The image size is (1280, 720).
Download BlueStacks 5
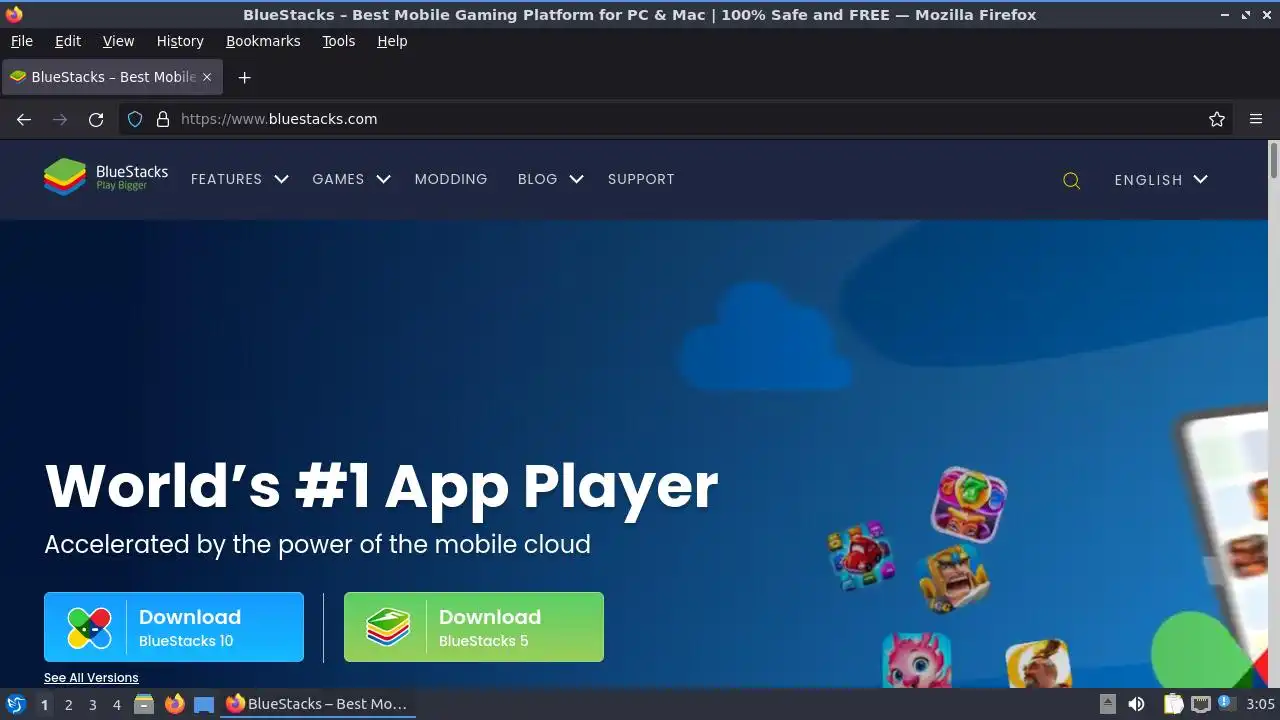(x=474, y=627)
